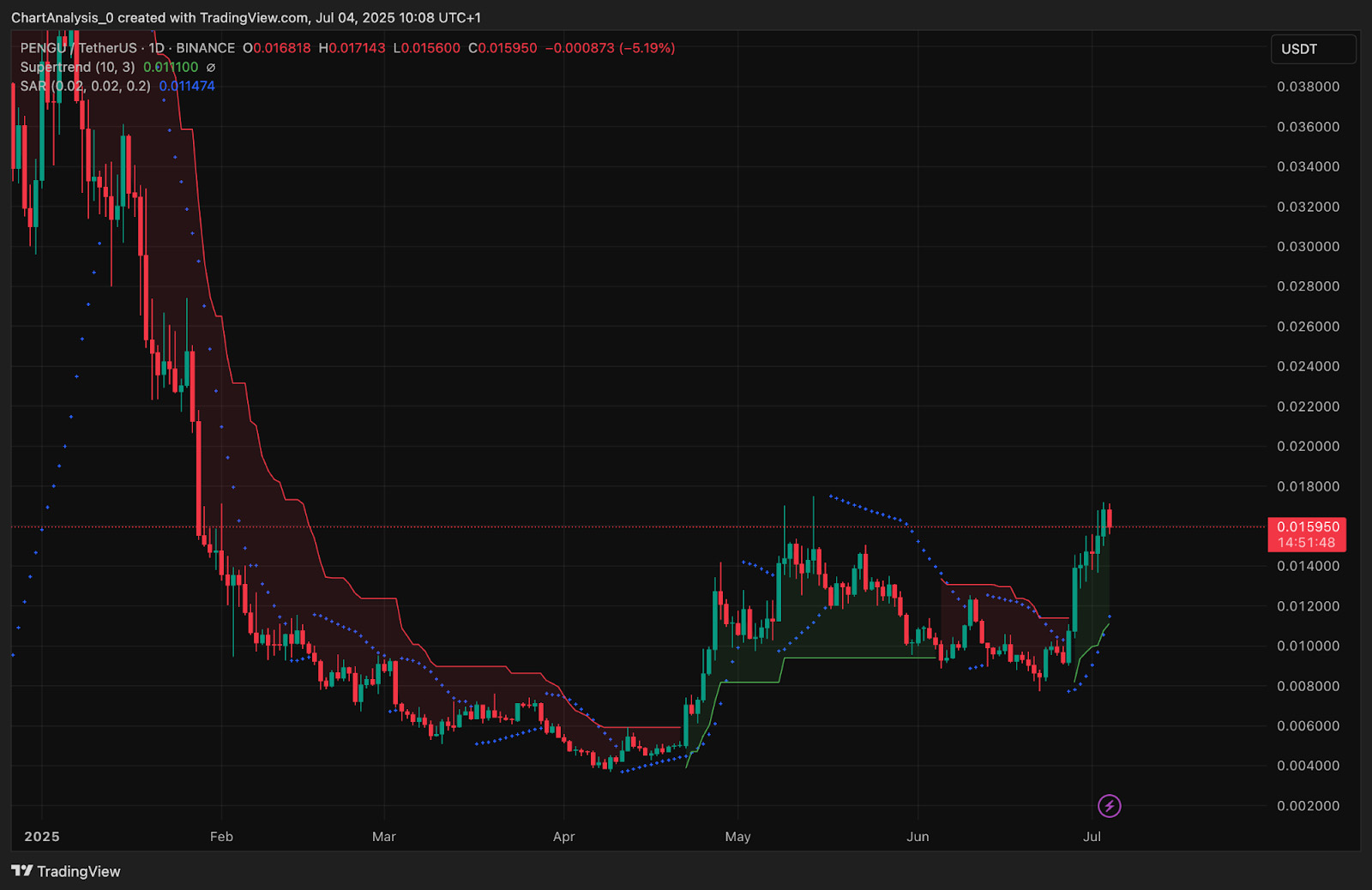Click the 2025 year label on time axis
This screenshot has height=890, width=1372.
click(42, 837)
